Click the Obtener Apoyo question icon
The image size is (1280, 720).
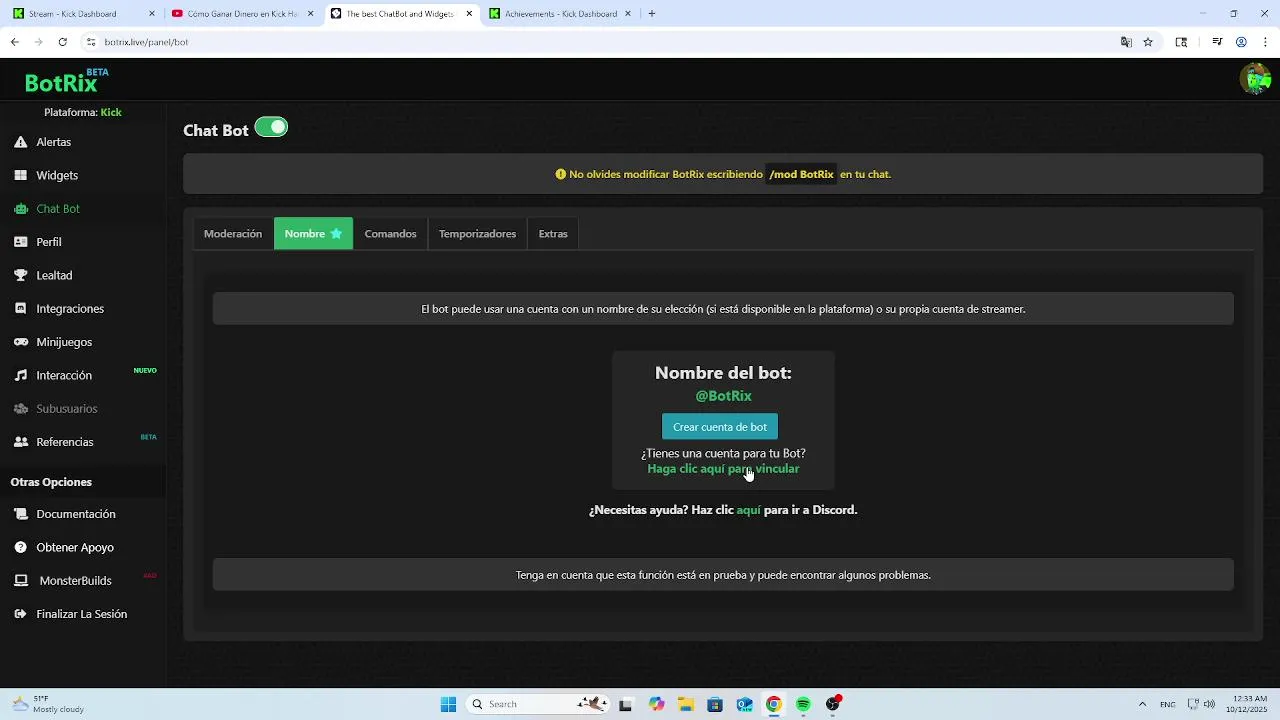coord(20,547)
